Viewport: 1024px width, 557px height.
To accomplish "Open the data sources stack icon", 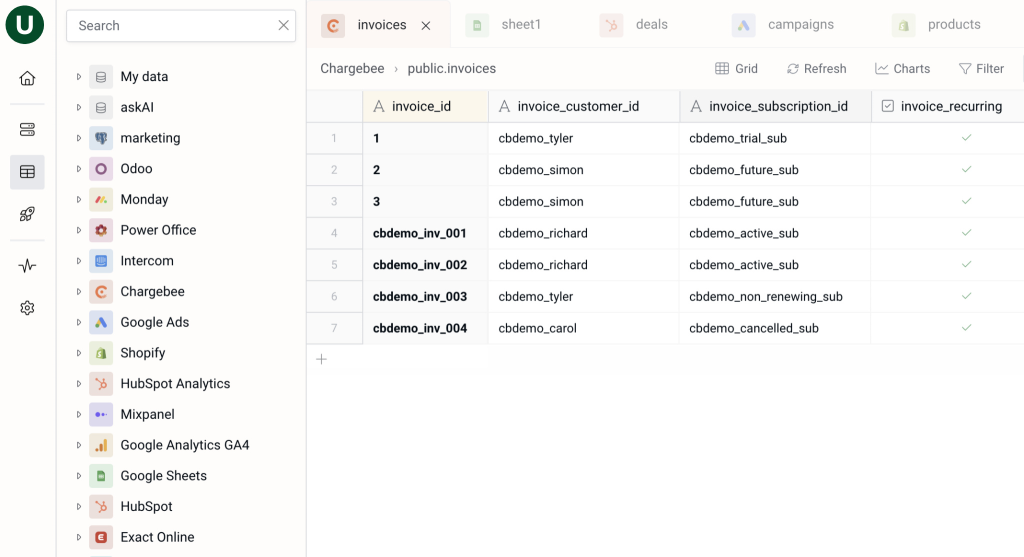I will click(27, 130).
